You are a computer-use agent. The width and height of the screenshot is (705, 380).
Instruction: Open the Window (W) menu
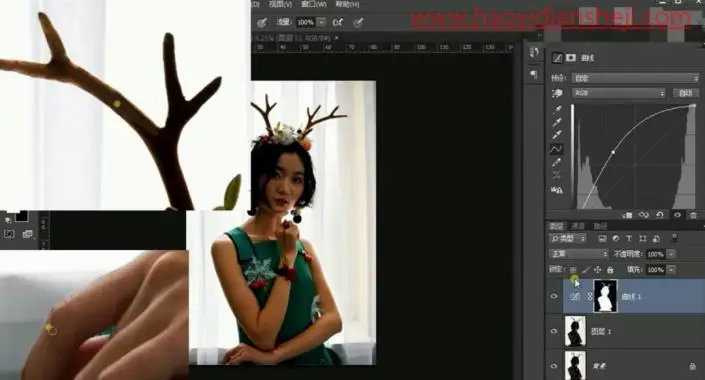point(314,4)
